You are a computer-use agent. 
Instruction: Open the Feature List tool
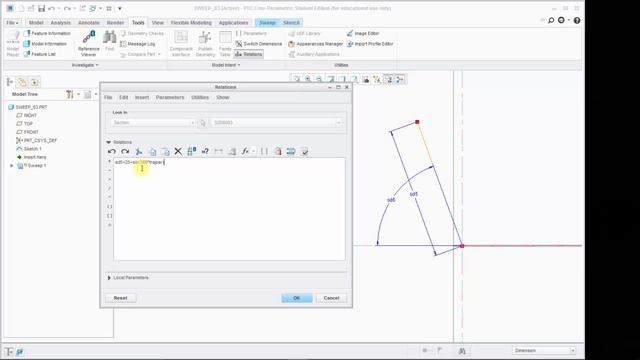pyautogui.click(x=40, y=54)
